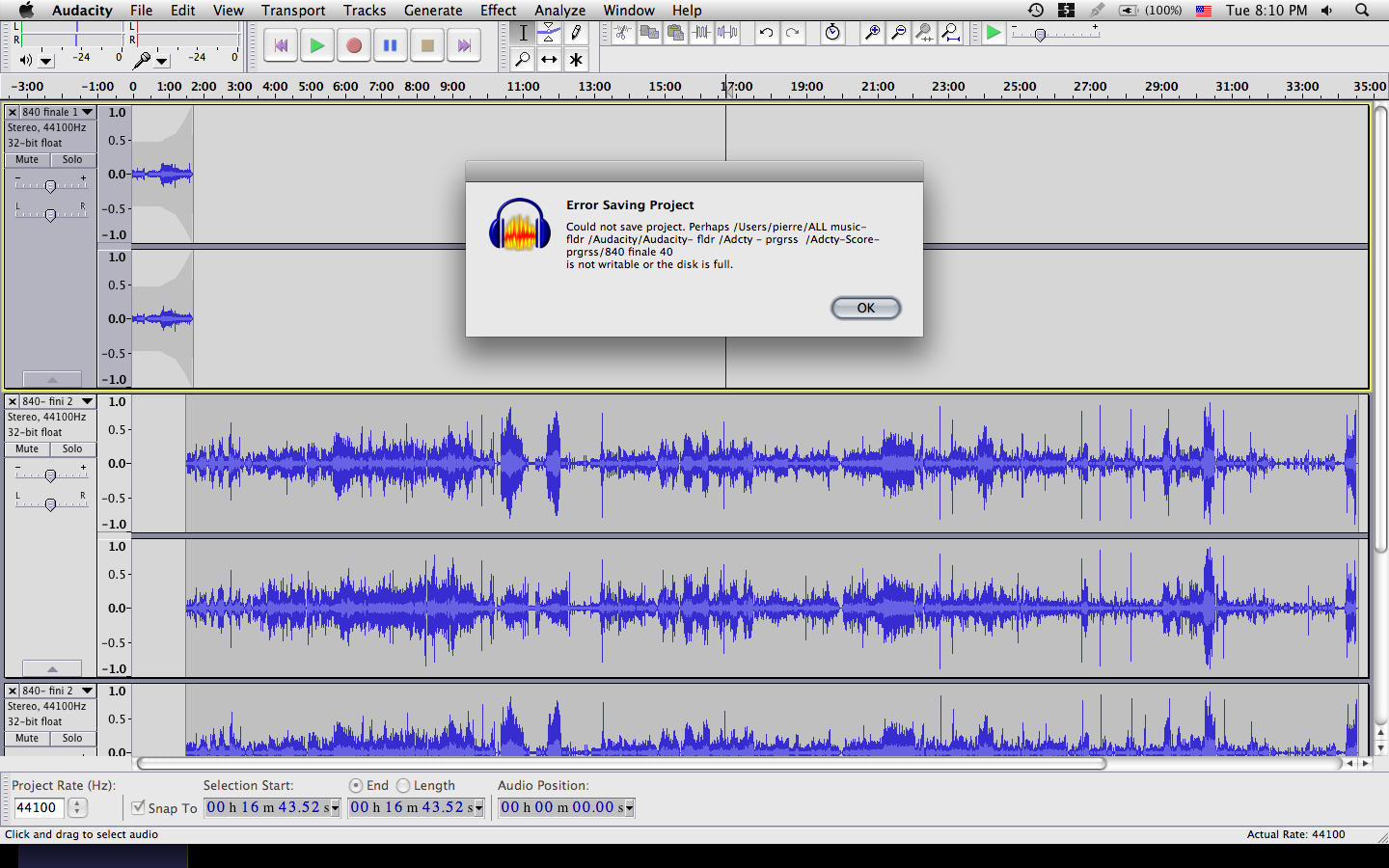Pick the Draw (pencil) tool
The width and height of the screenshot is (1389, 868).
pos(575,32)
